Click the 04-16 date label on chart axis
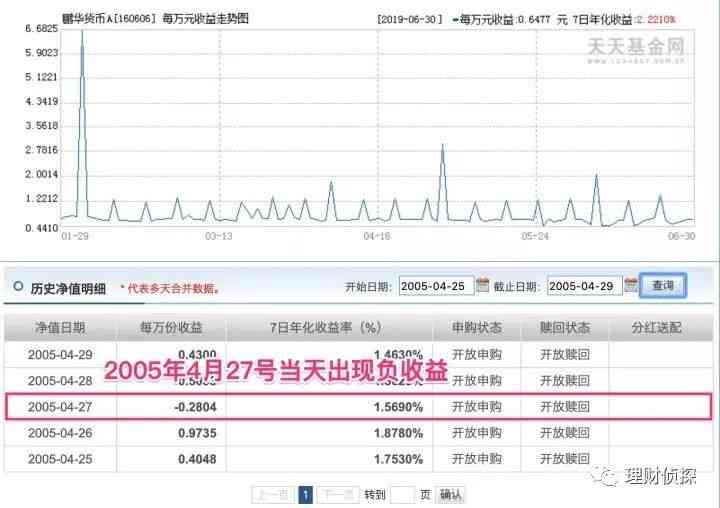The width and height of the screenshot is (720, 508). [377, 236]
